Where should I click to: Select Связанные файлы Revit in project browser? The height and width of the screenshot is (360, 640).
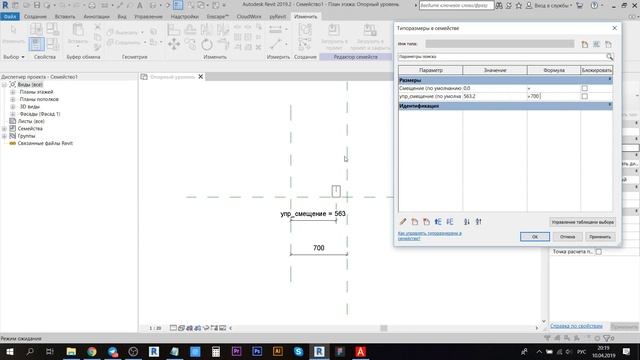(x=45, y=143)
